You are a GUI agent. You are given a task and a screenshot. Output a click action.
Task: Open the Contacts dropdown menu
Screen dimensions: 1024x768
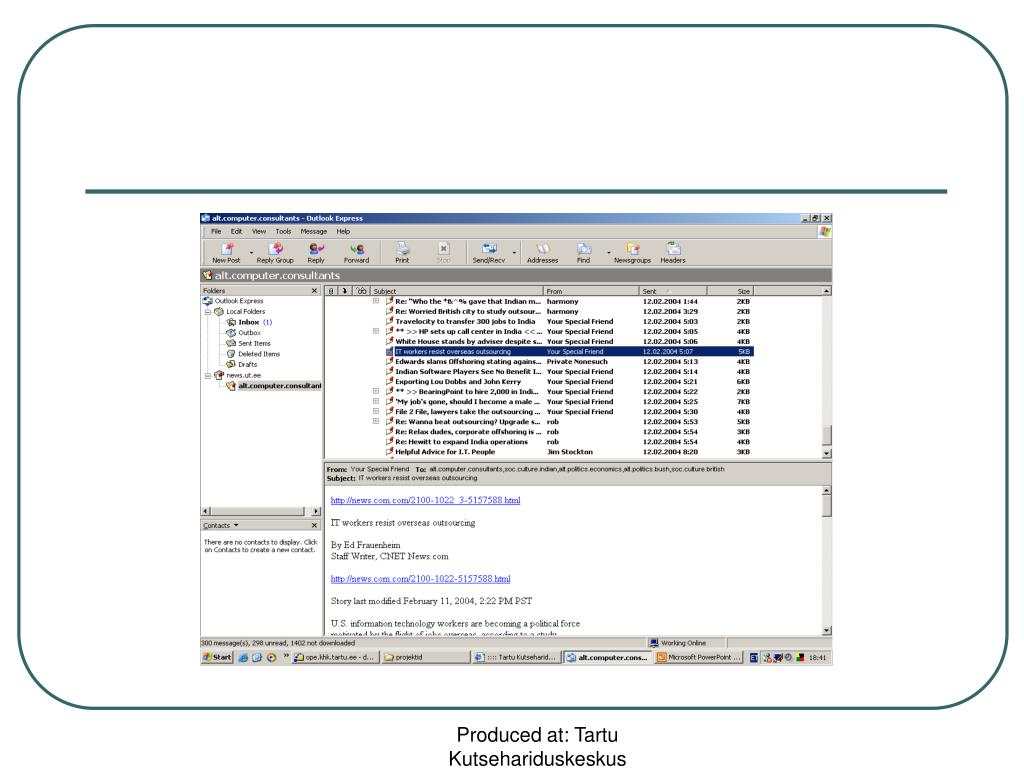(221, 525)
